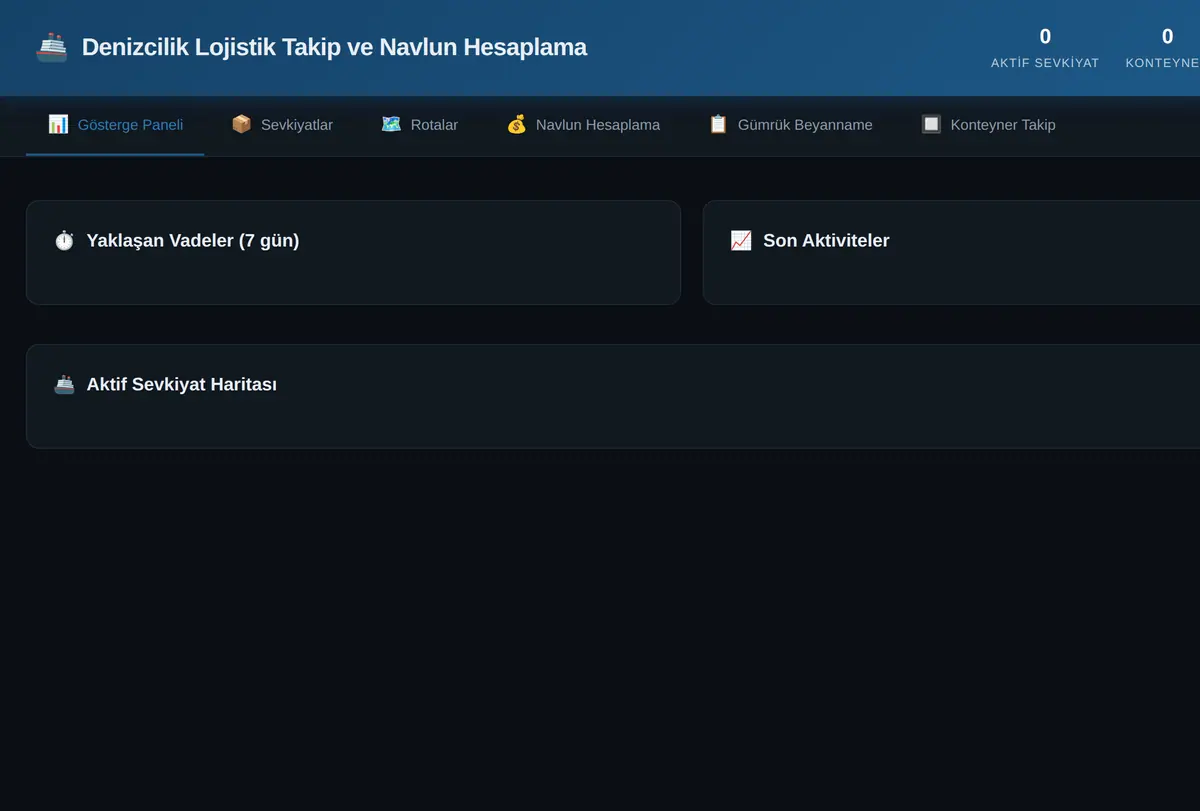Image resolution: width=1200 pixels, height=811 pixels.
Task: Go to Navlun Hesaplama tab
Action: coord(583,125)
